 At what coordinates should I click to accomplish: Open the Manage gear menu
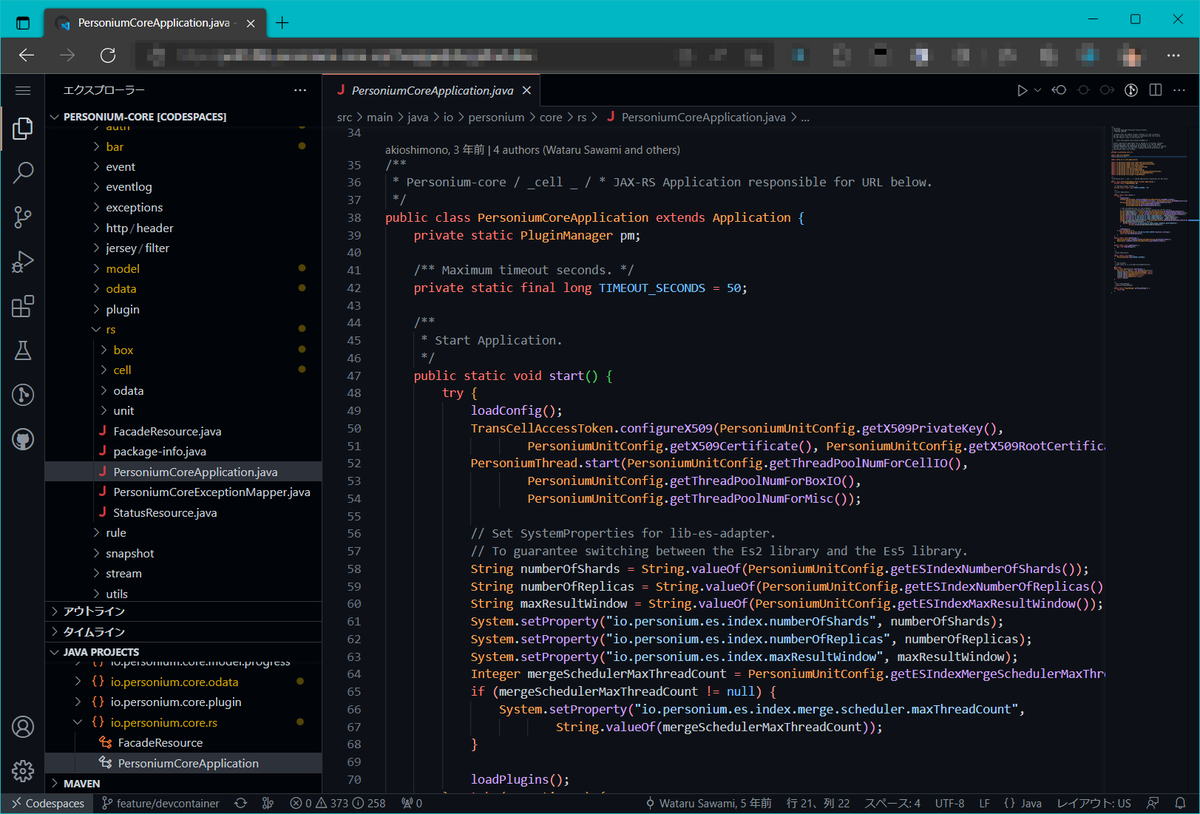pyautogui.click(x=22, y=771)
